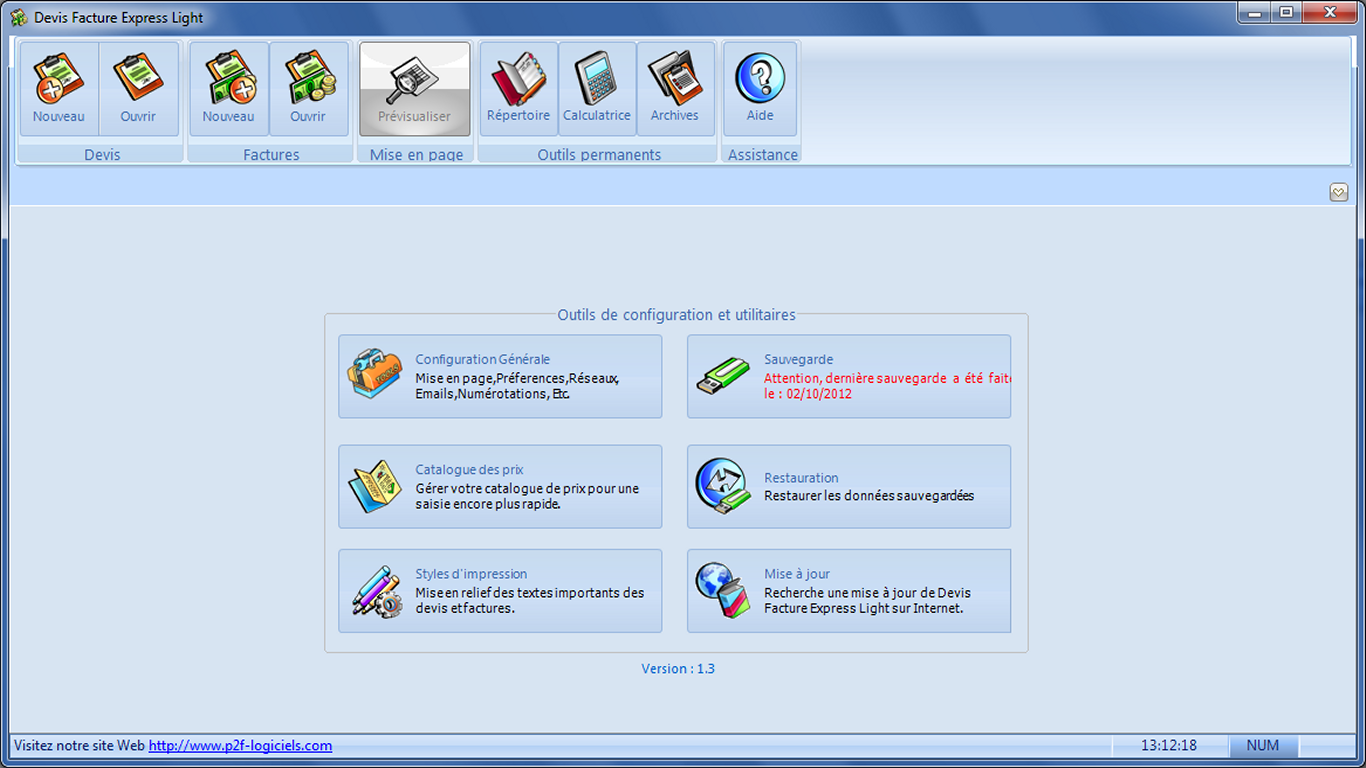
Task: Check for Mise à jour online
Action: (849, 591)
